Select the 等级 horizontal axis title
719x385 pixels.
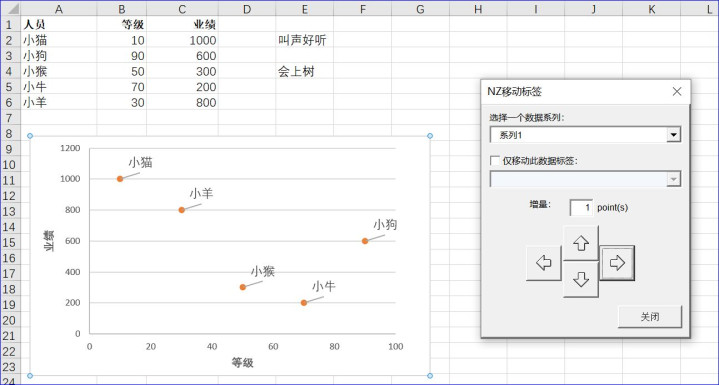pos(243,363)
